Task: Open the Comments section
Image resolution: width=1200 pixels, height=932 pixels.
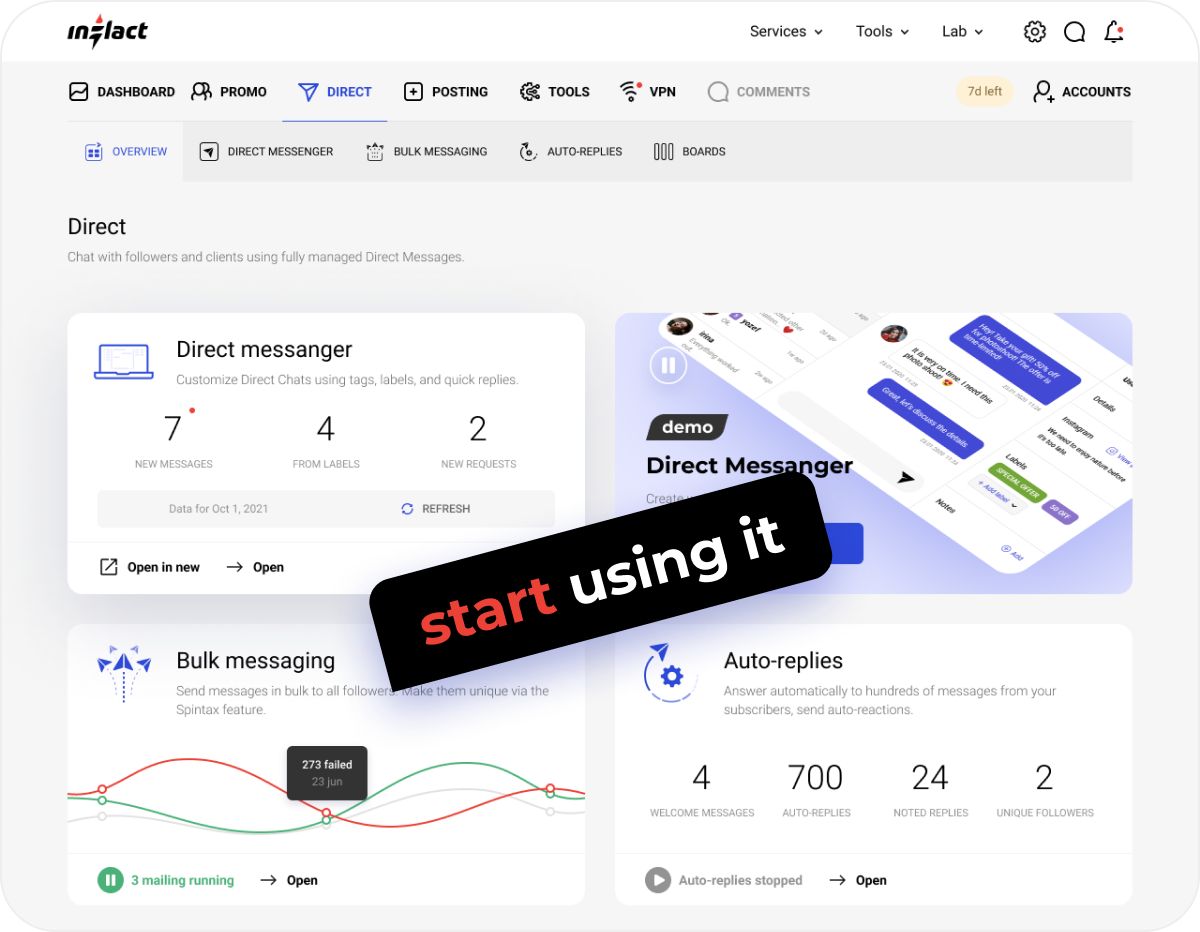Action: point(758,91)
